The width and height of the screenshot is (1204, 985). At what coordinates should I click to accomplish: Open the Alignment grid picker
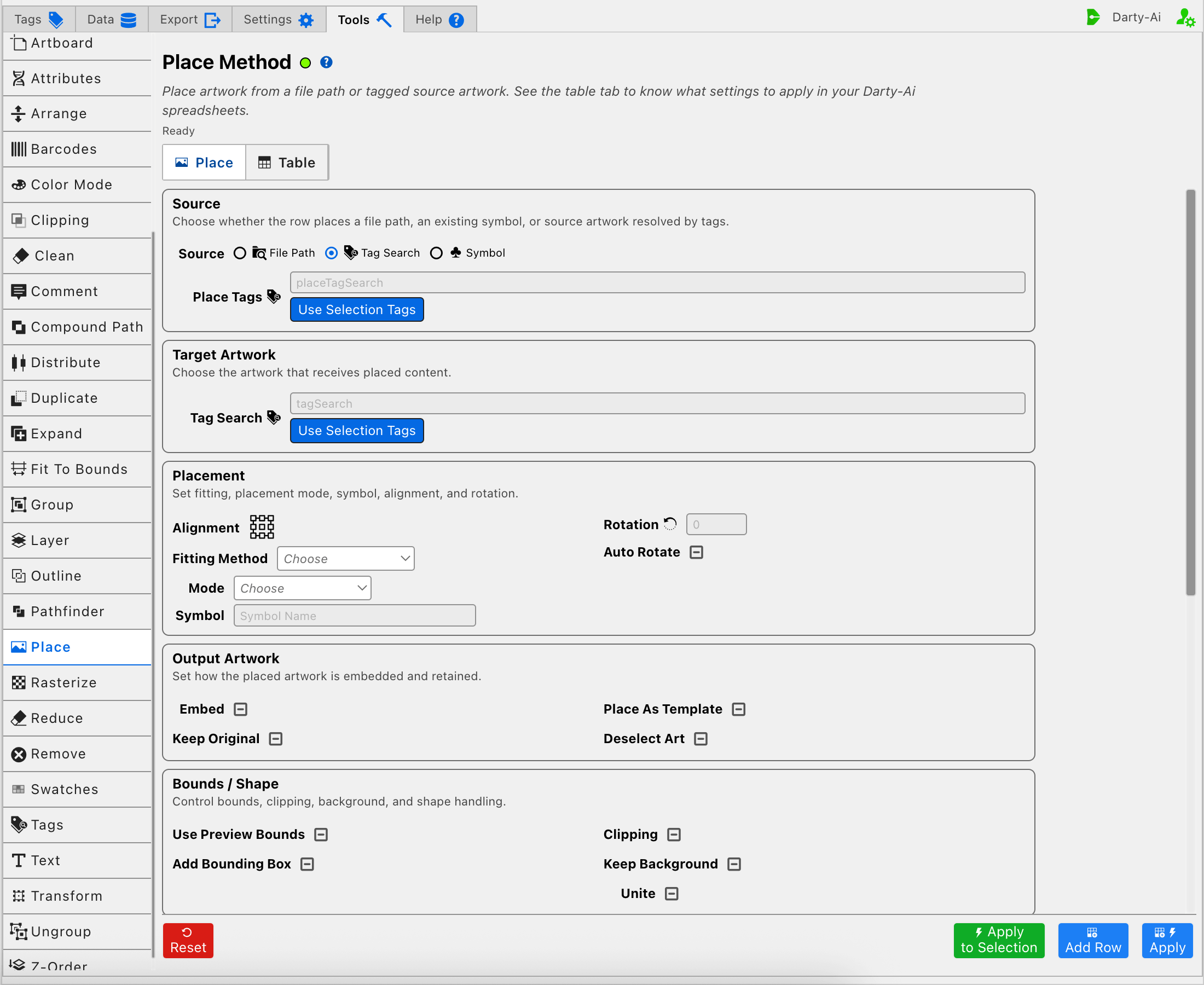(262, 527)
